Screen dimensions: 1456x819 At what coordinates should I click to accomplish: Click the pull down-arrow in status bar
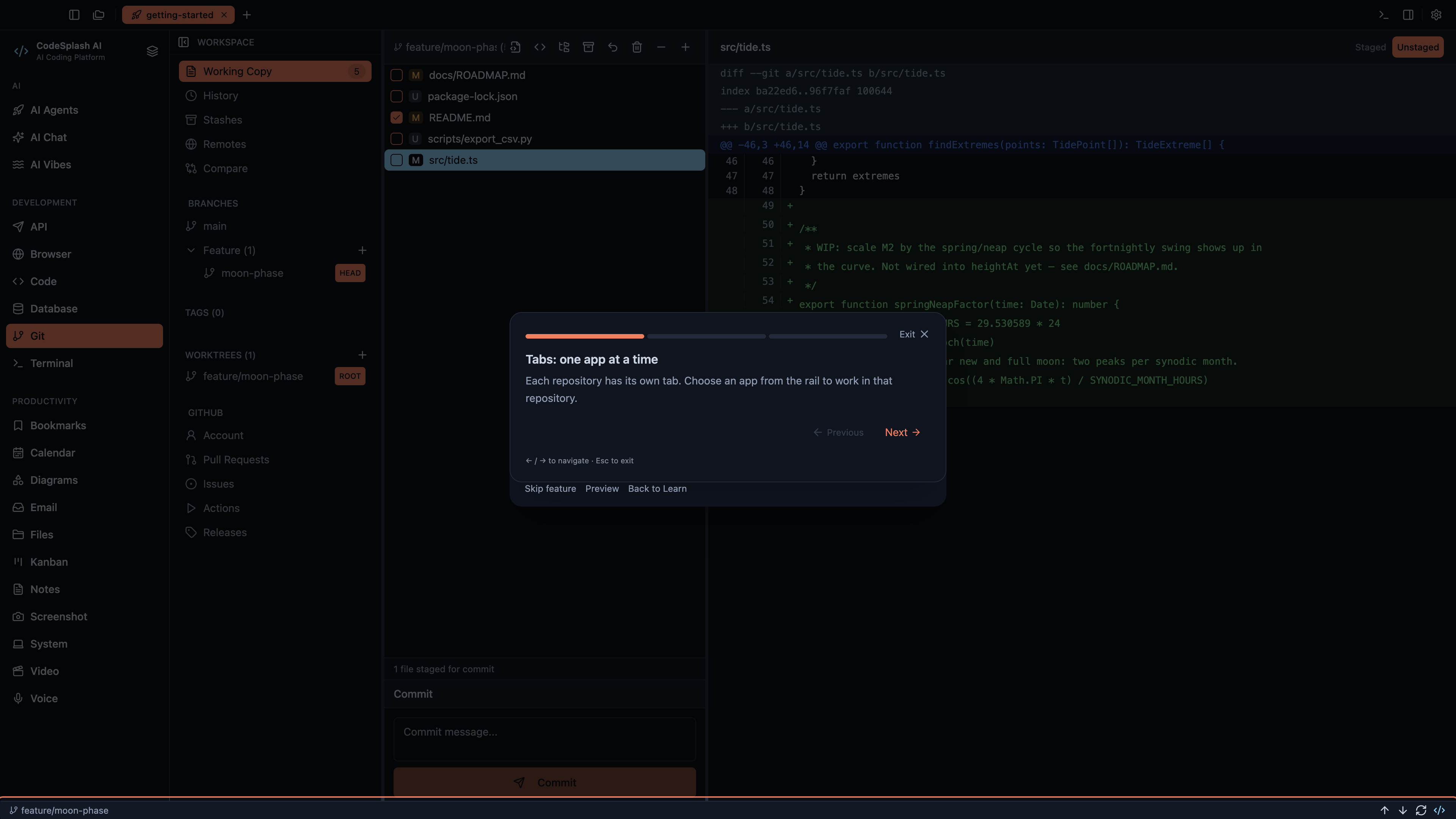[1403, 810]
